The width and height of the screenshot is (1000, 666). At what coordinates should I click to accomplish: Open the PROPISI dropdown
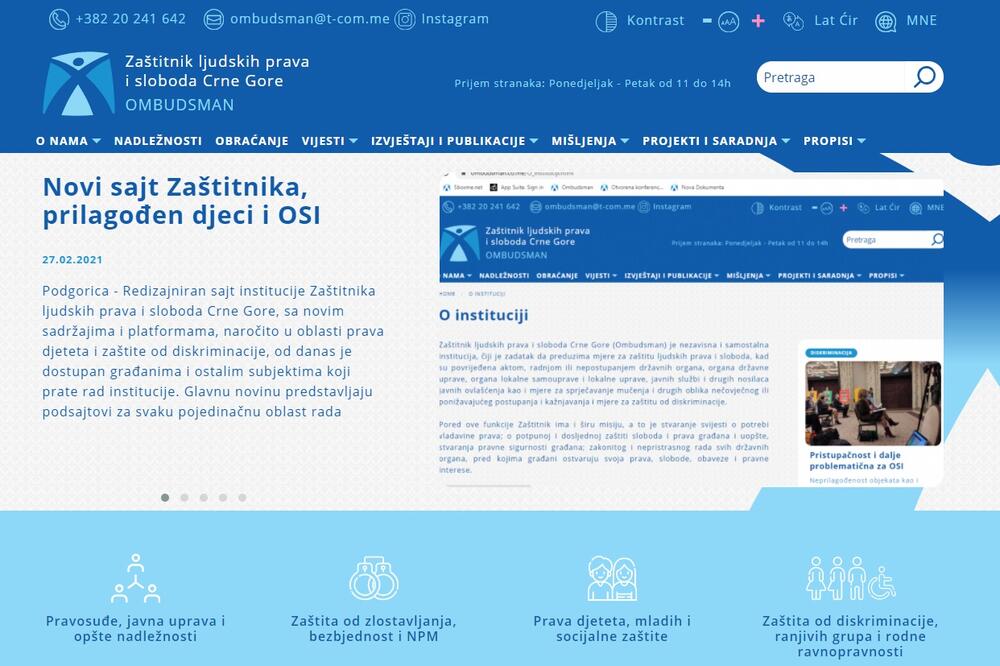[x=831, y=141]
